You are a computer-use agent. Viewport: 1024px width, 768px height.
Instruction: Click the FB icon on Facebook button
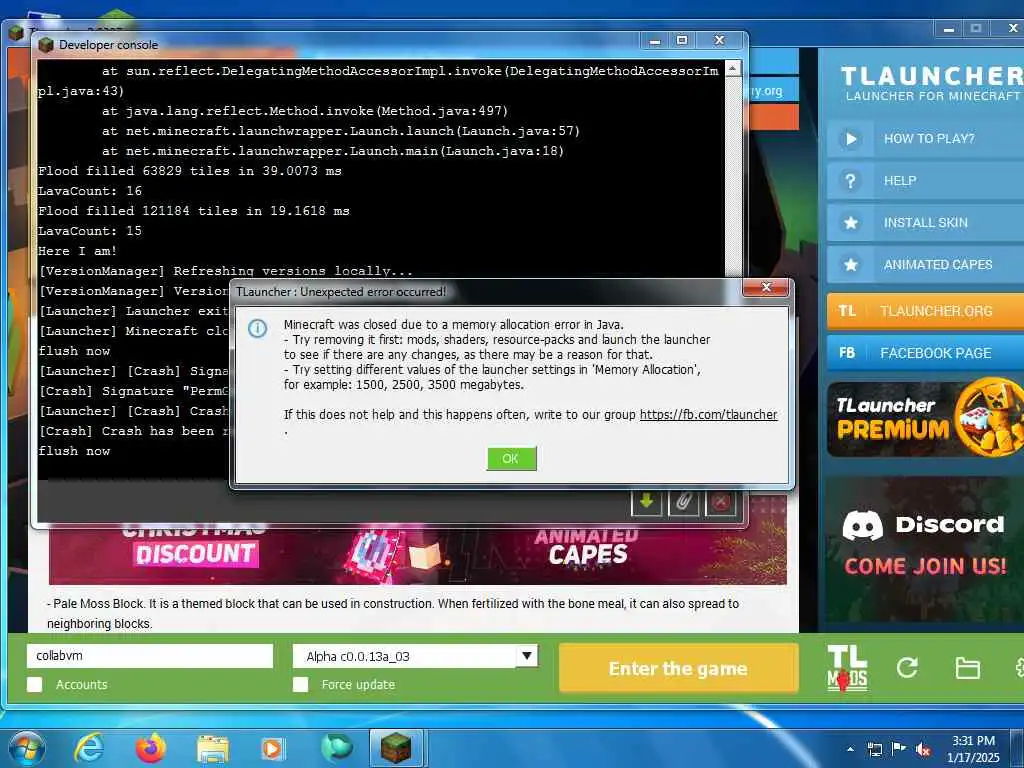847,353
